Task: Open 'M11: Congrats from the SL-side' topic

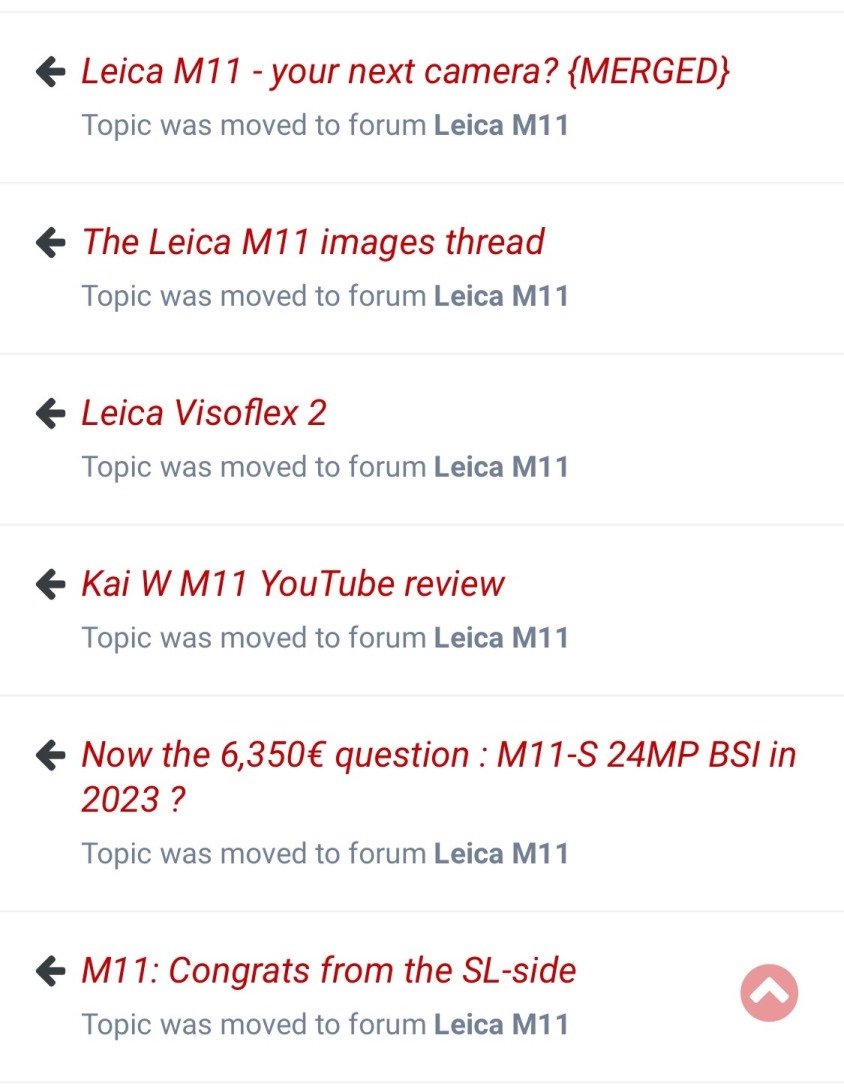Action: 329,970
